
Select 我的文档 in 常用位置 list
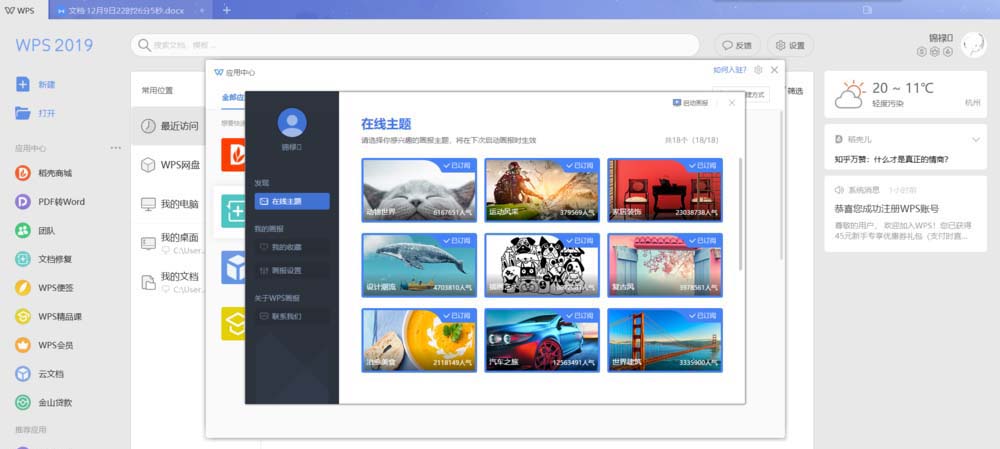[168, 282]
